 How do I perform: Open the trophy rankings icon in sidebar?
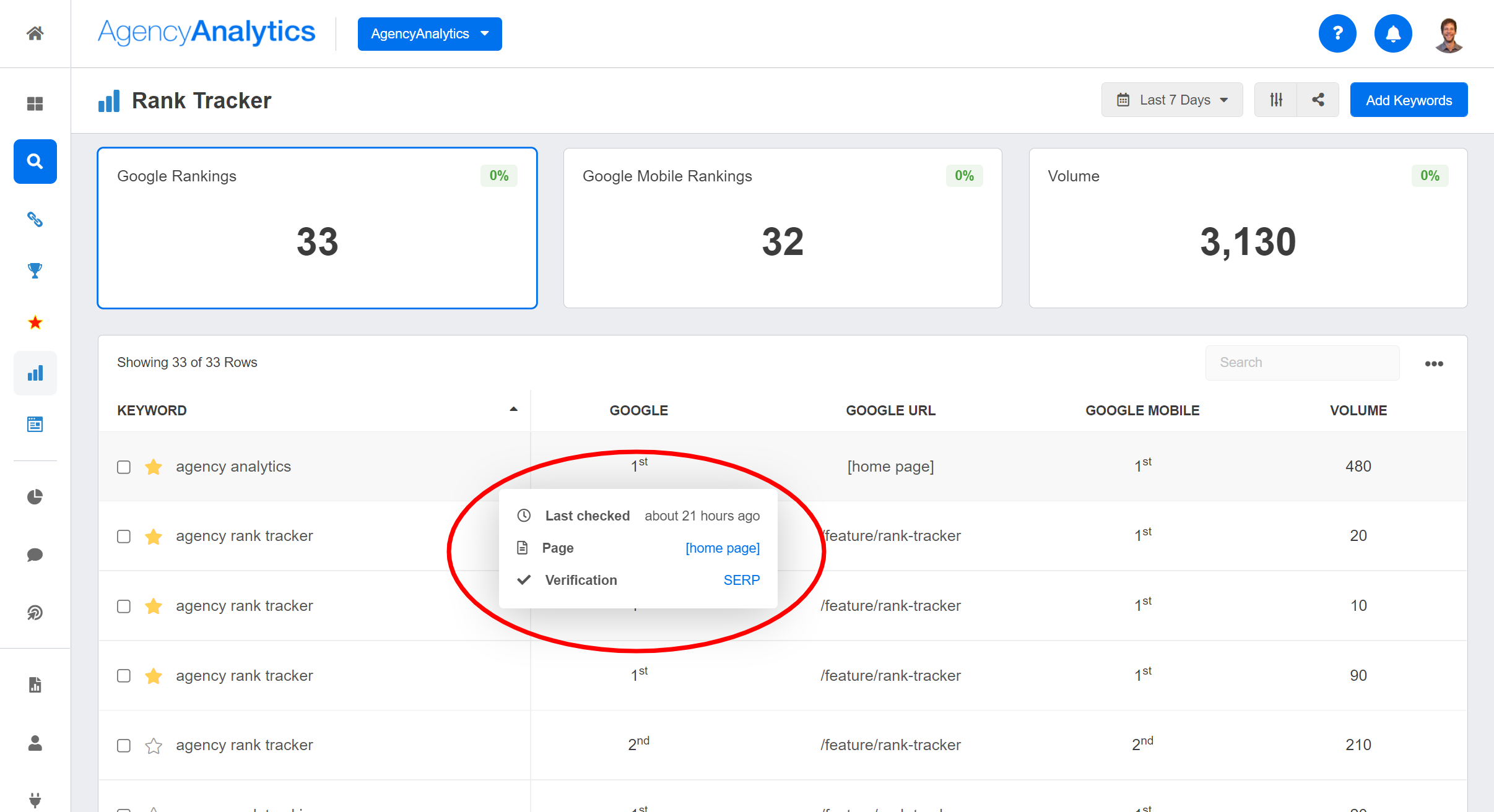35,270
